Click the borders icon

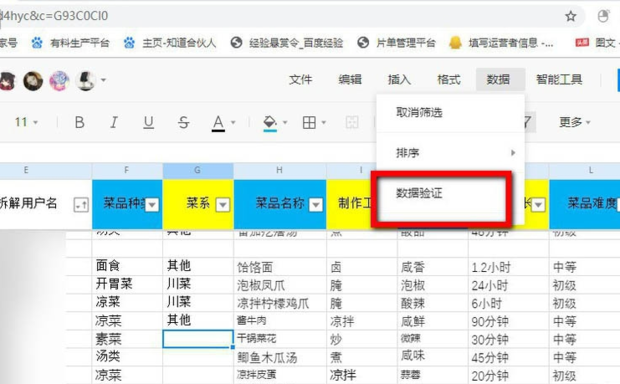[309, 123]
